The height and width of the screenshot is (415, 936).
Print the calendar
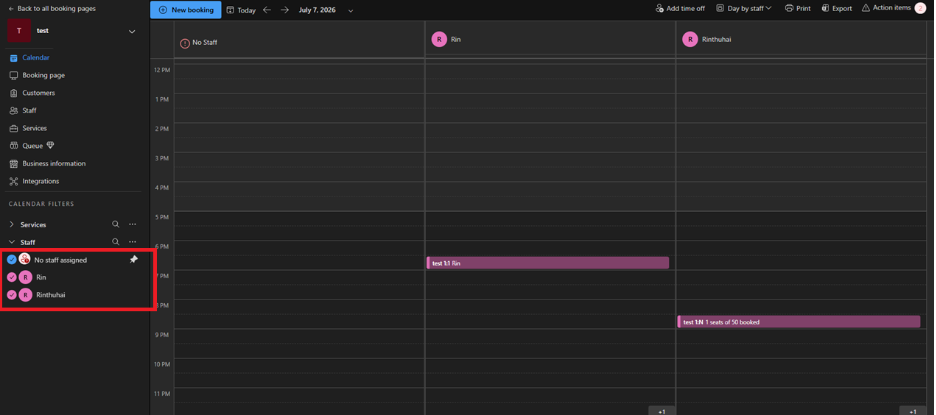coord(798,8)
